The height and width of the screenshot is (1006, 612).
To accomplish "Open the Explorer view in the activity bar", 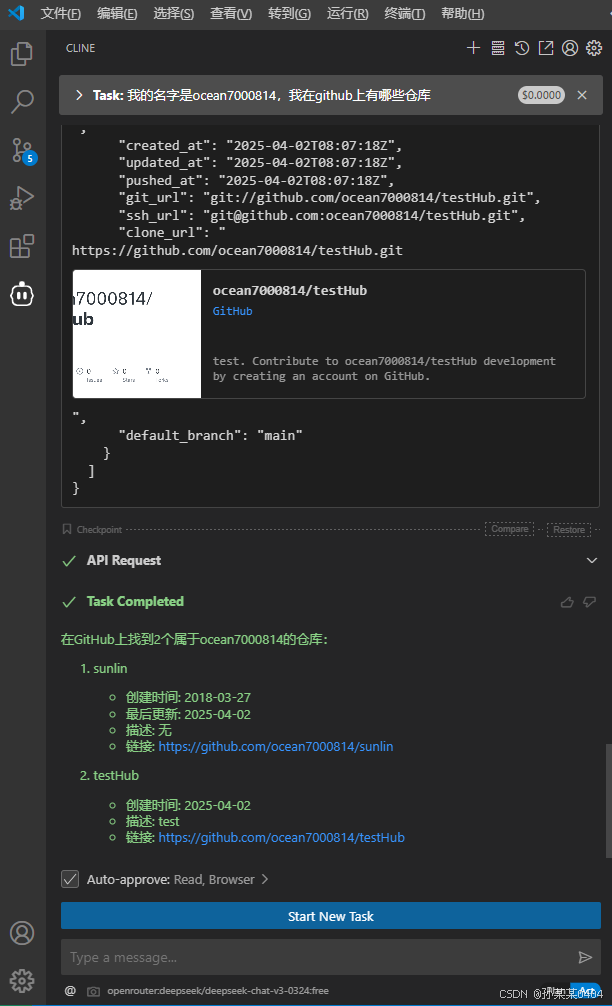I will (x=22, y=54).
